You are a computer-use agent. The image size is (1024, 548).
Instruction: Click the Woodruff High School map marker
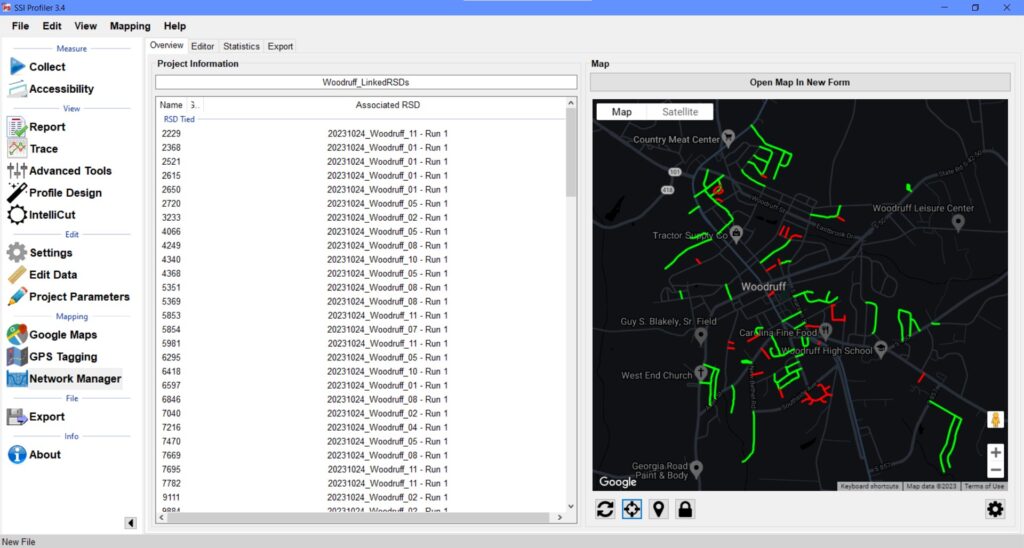[x=880, y=349]
